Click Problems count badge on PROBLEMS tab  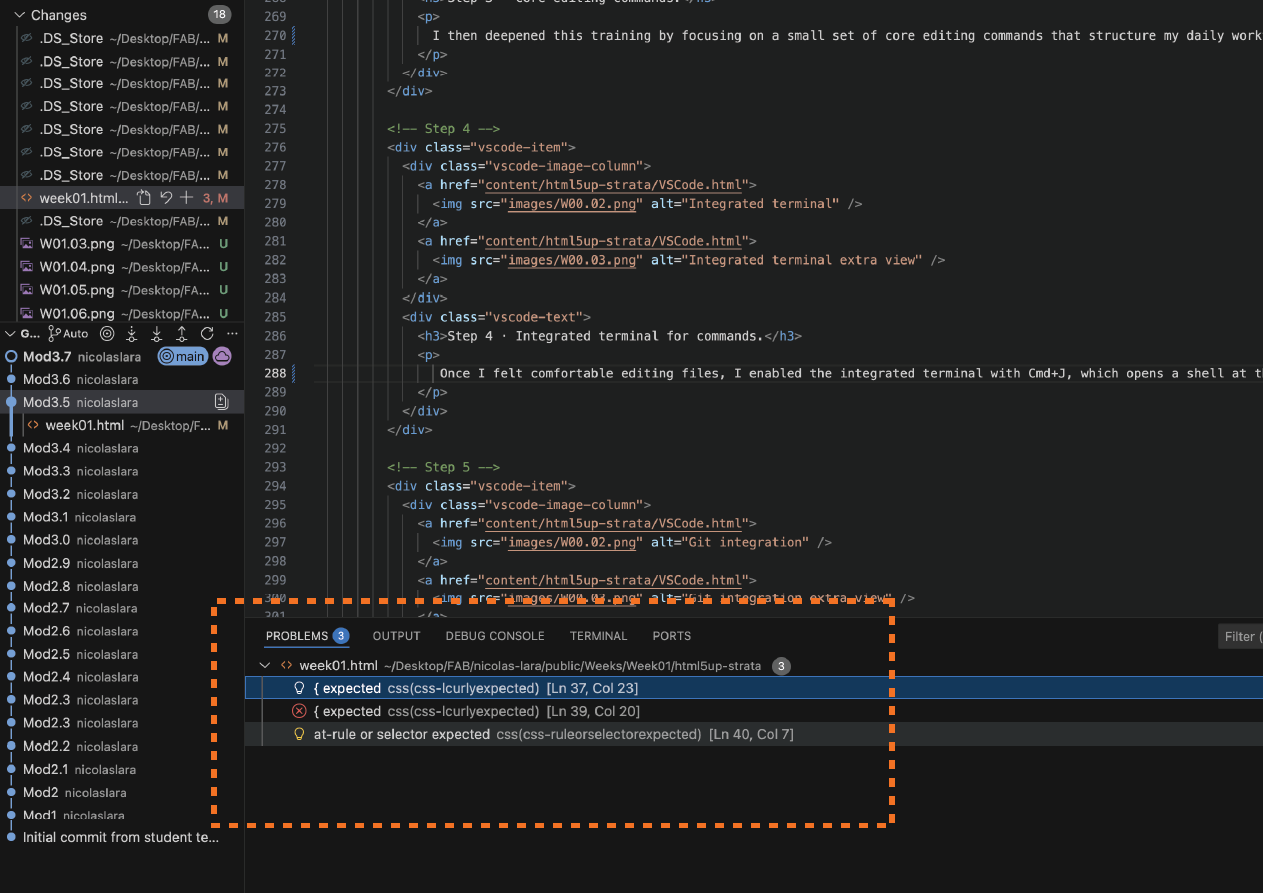click(341, 636)
